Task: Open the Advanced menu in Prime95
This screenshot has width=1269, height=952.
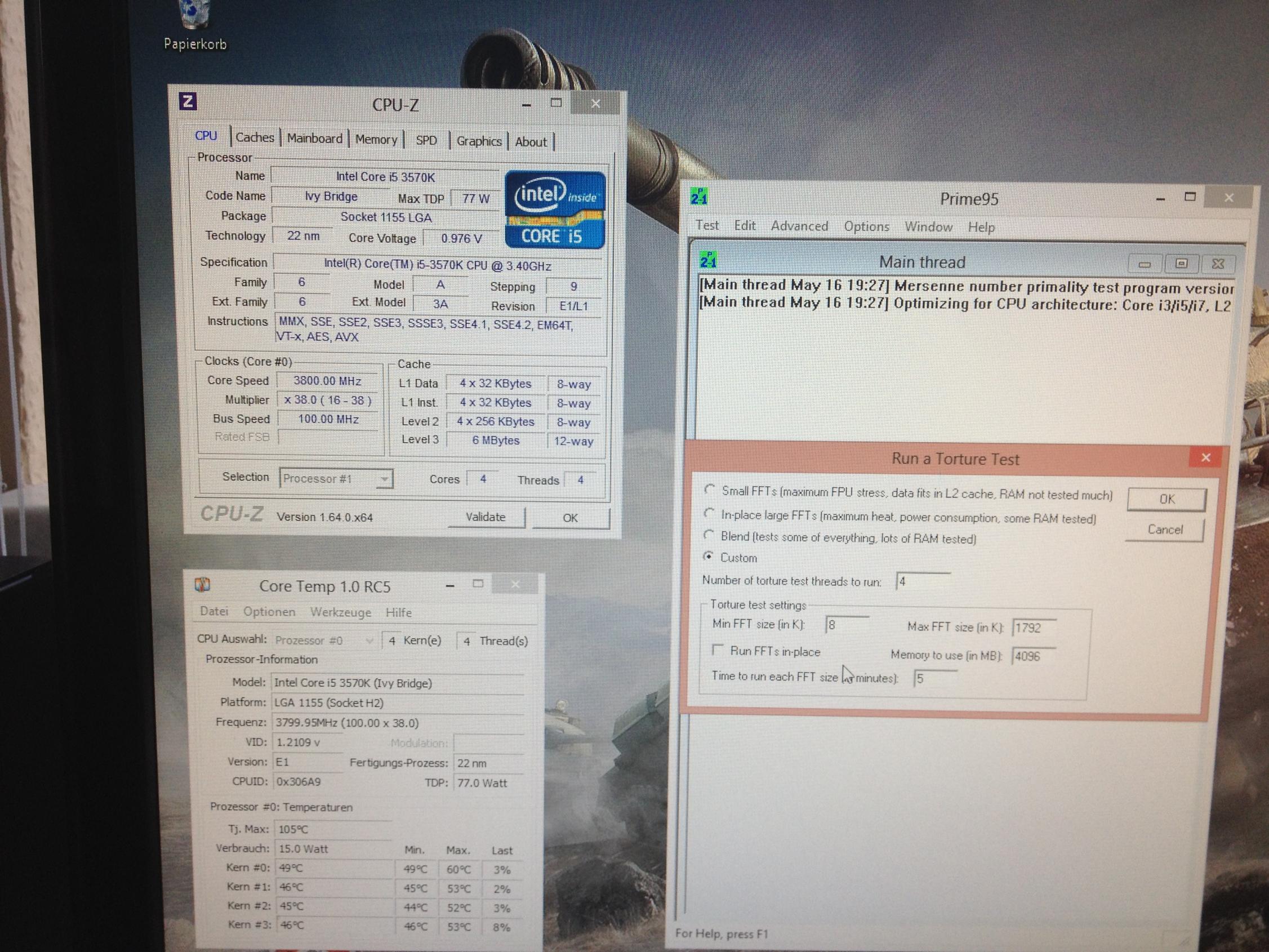Action: click(x=799, y=226)
